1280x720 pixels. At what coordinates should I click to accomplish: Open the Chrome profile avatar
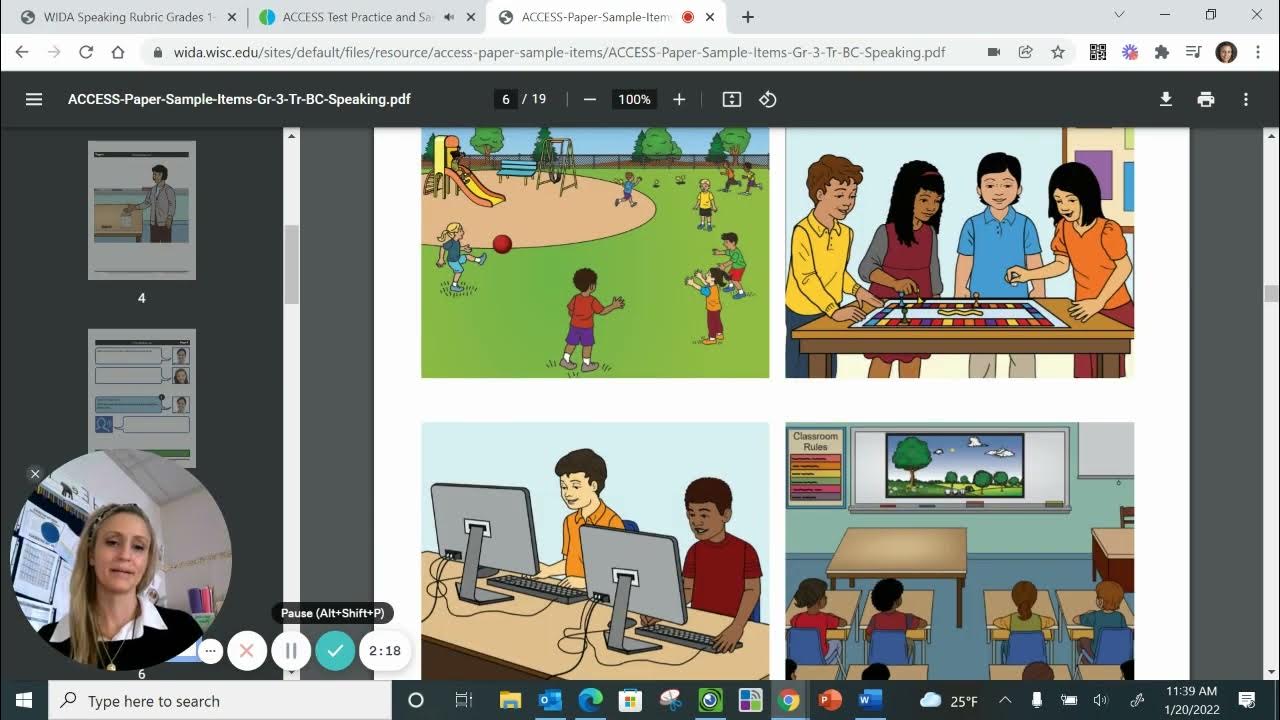click(1226, 52)
